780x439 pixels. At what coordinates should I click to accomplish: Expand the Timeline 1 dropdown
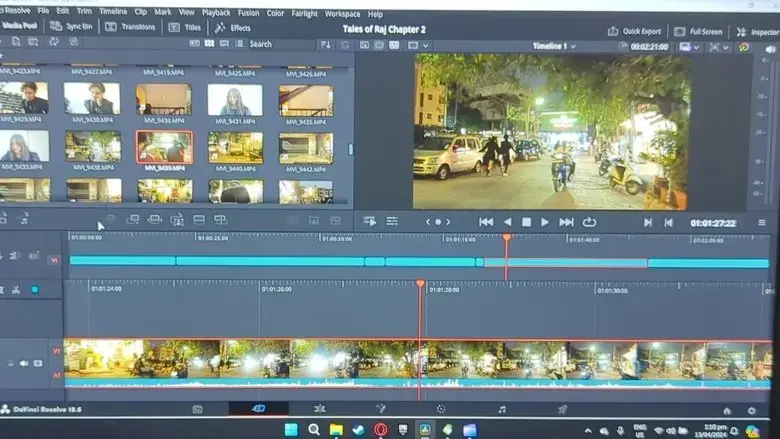coord(574,47)
